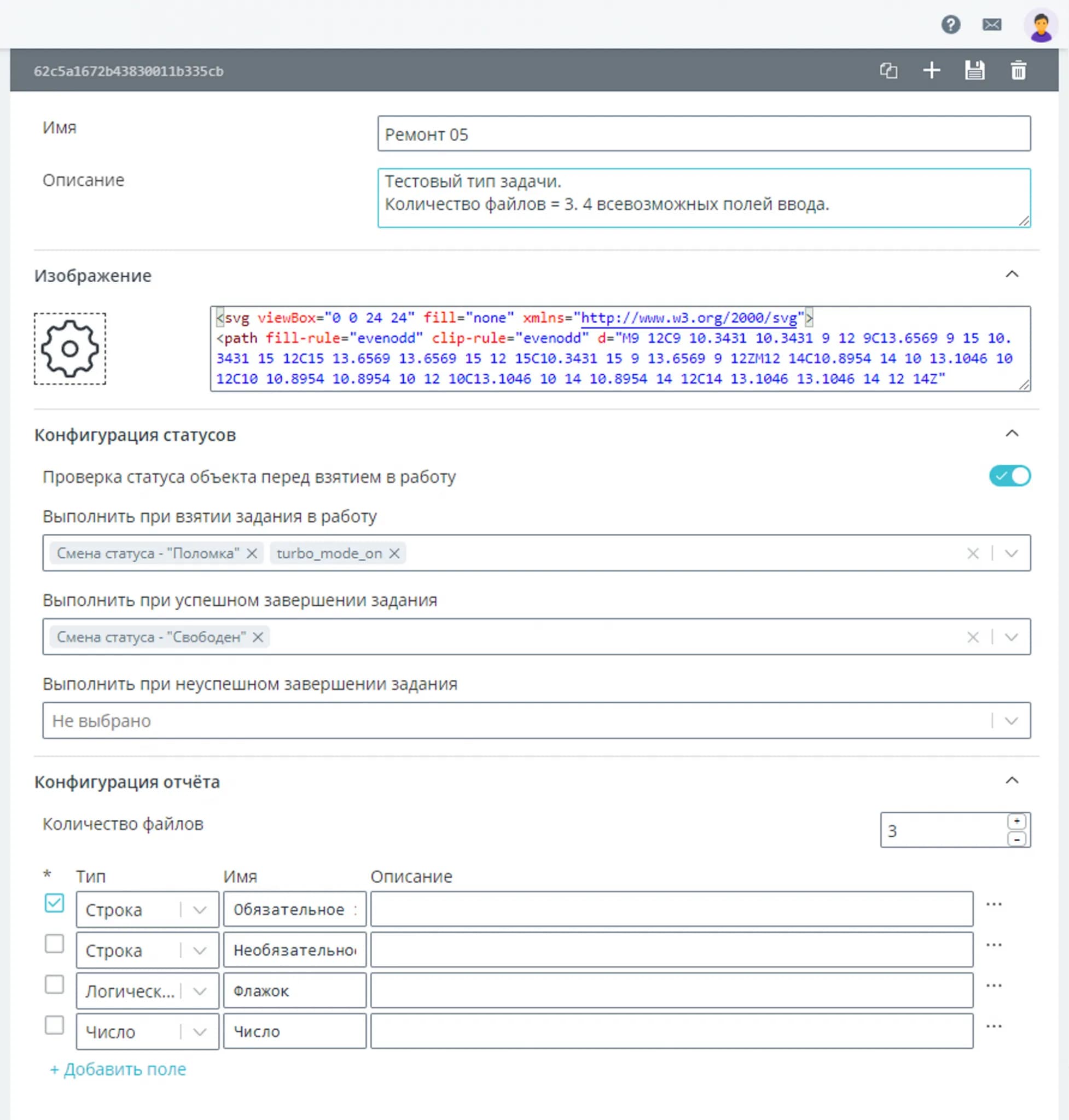Check the required checkbox for Число row
The image size is (1069, 1120).
(x=54, y=1025)
